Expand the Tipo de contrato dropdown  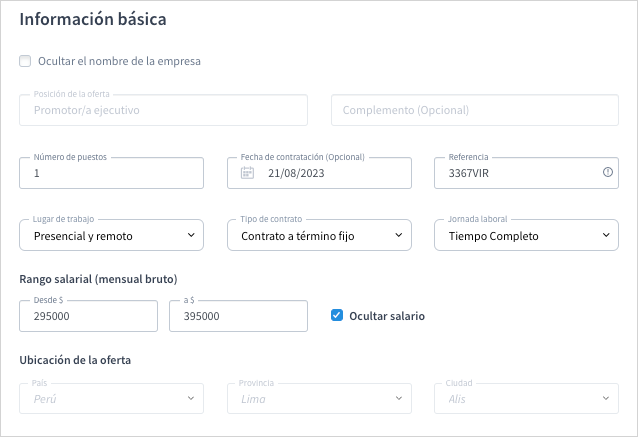click(319, 236)
